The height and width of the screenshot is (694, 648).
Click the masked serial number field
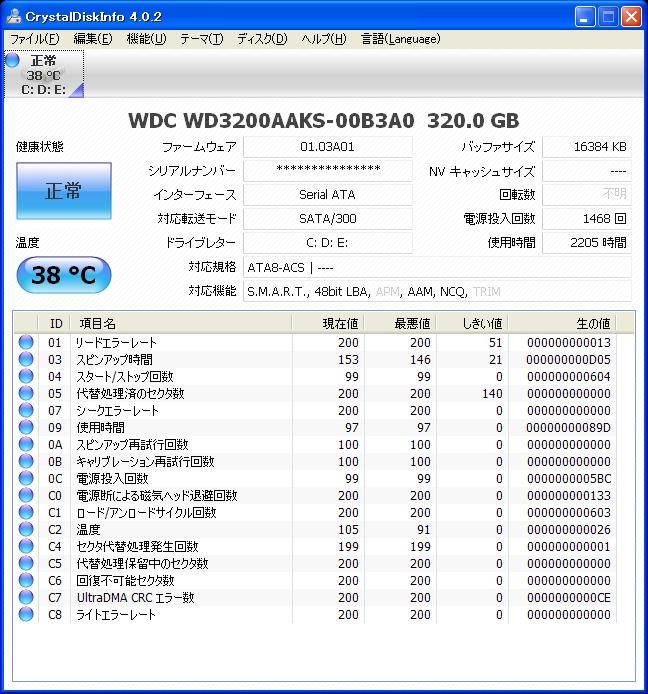pyautogui.click(x=328, y=171)
